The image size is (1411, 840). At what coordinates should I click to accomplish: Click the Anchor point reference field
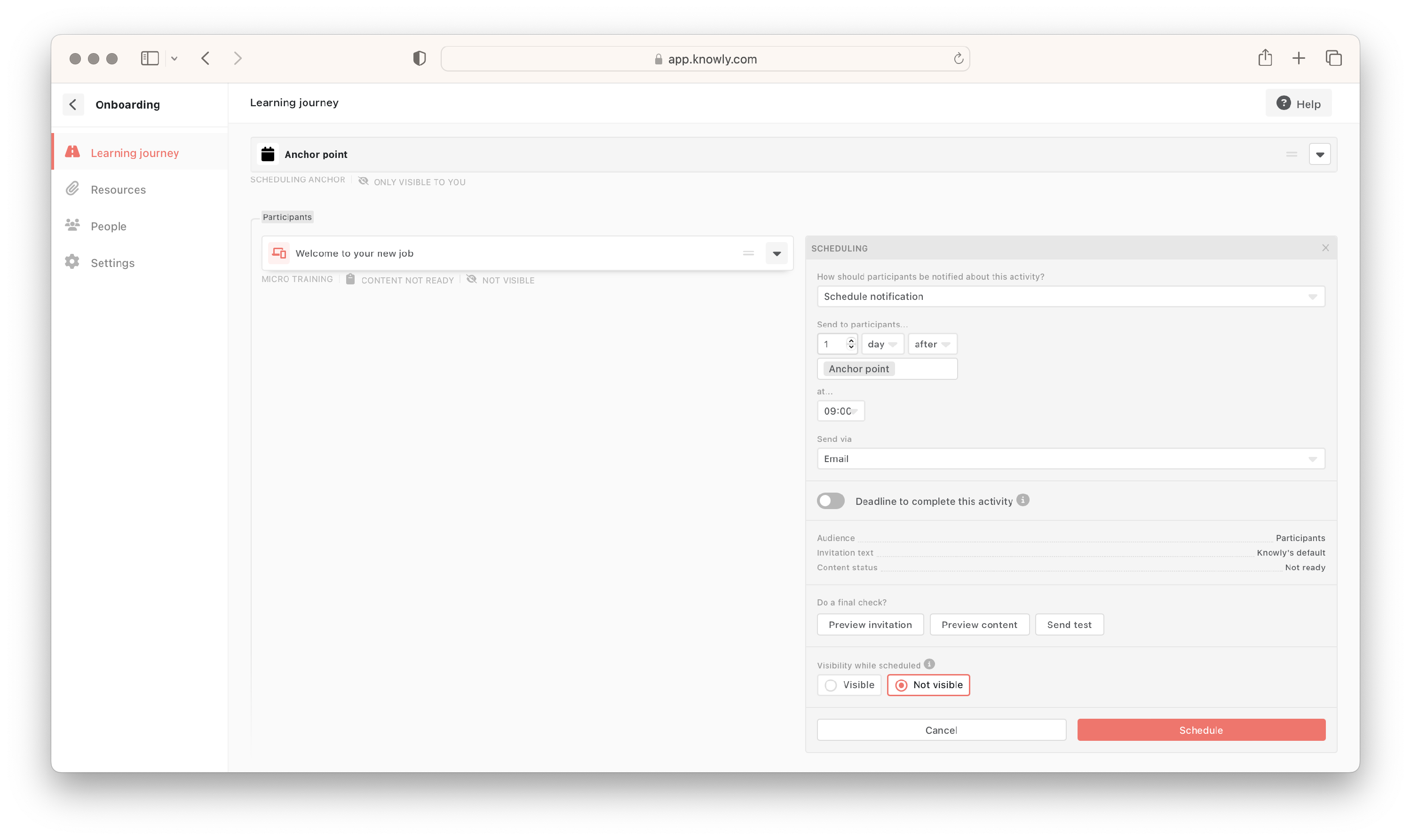click(x=887, y=369)
